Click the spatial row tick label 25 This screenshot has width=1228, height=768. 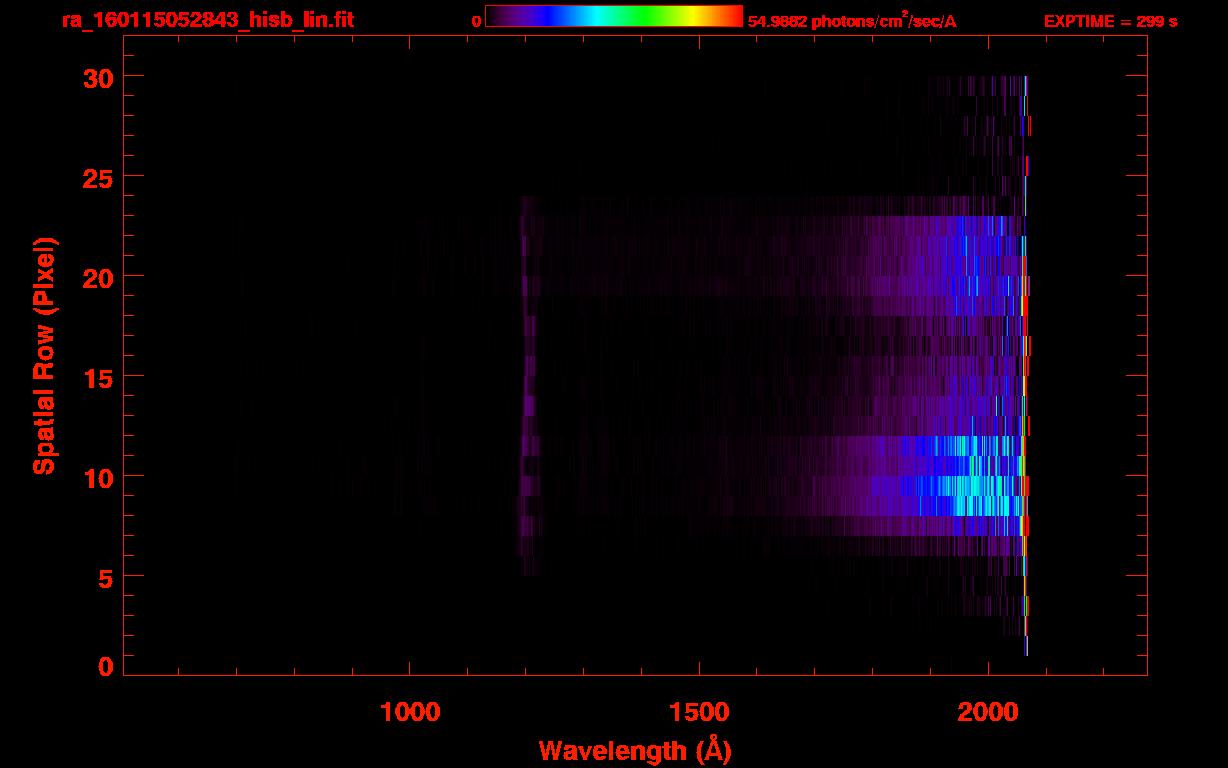98,177
